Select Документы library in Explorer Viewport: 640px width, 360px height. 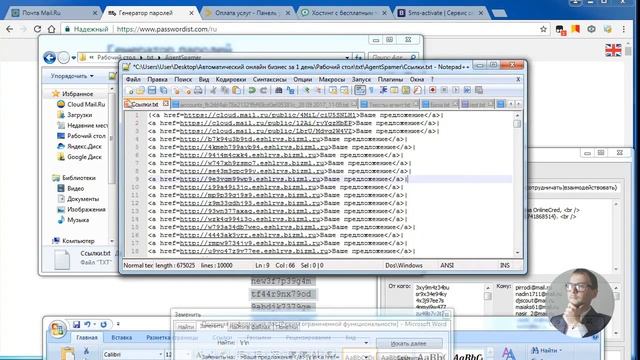78,199
